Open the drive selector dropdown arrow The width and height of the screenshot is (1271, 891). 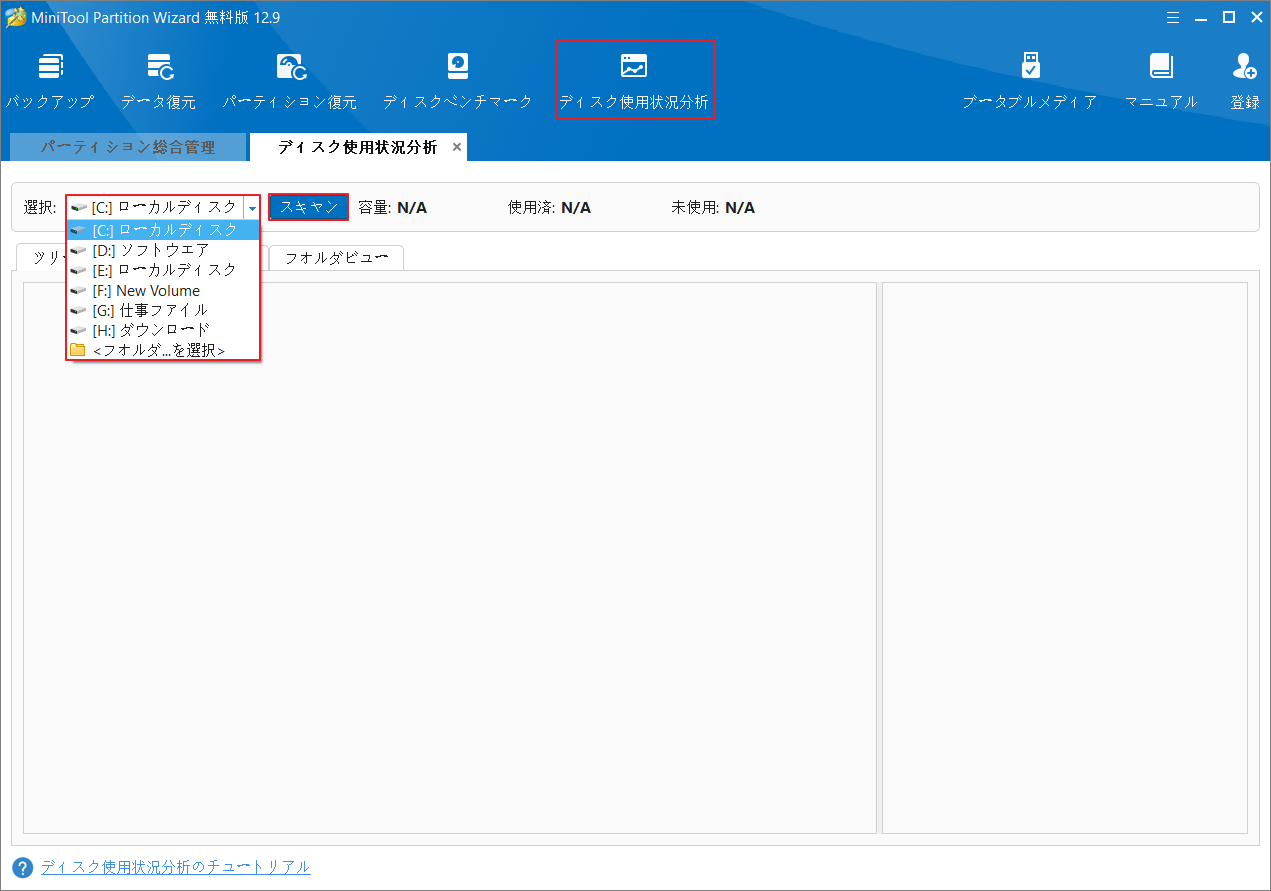pyautogui.click(x=251, y=207)
